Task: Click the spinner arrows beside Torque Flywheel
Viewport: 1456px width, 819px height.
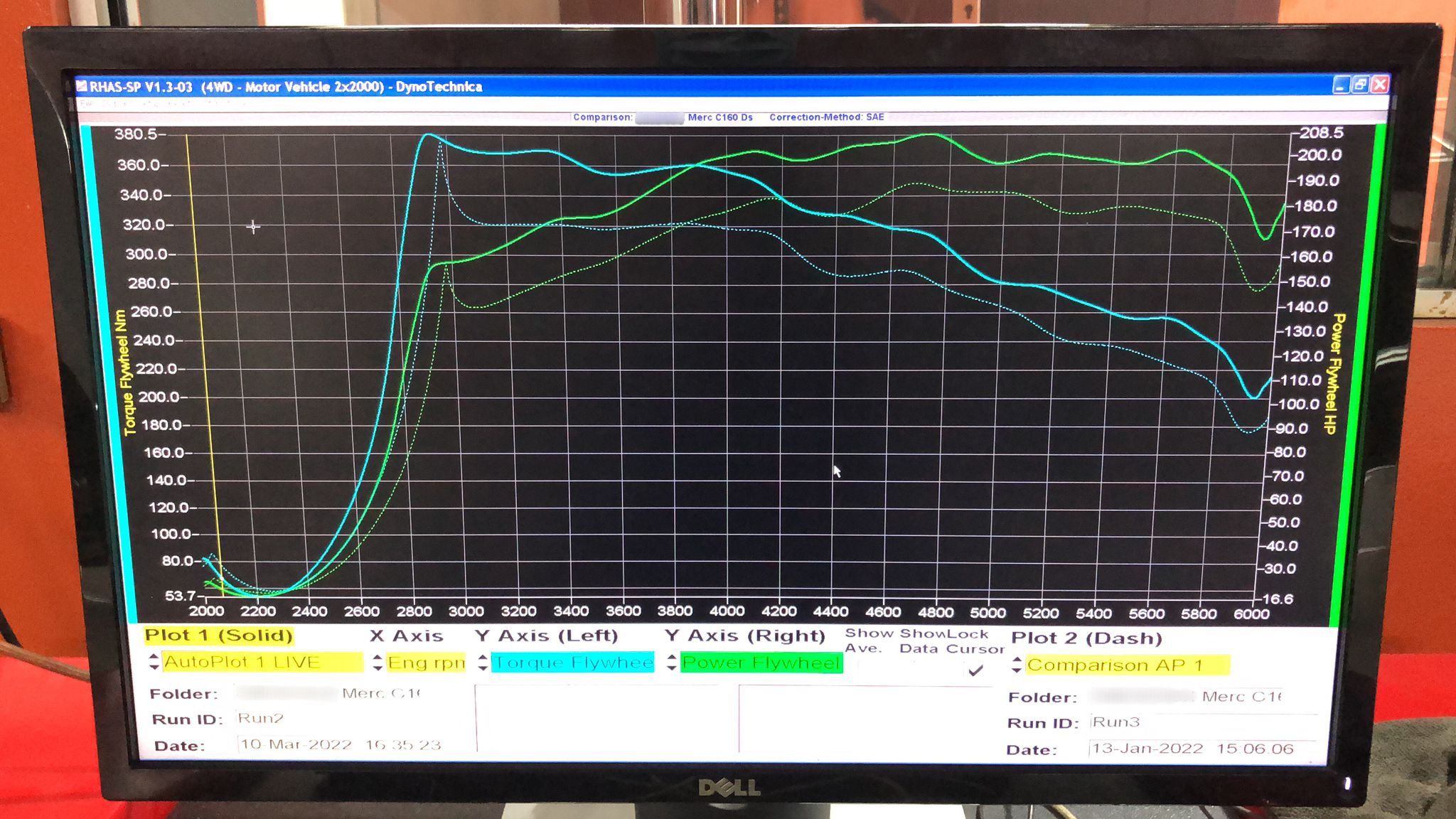Action: click(483, 663)
